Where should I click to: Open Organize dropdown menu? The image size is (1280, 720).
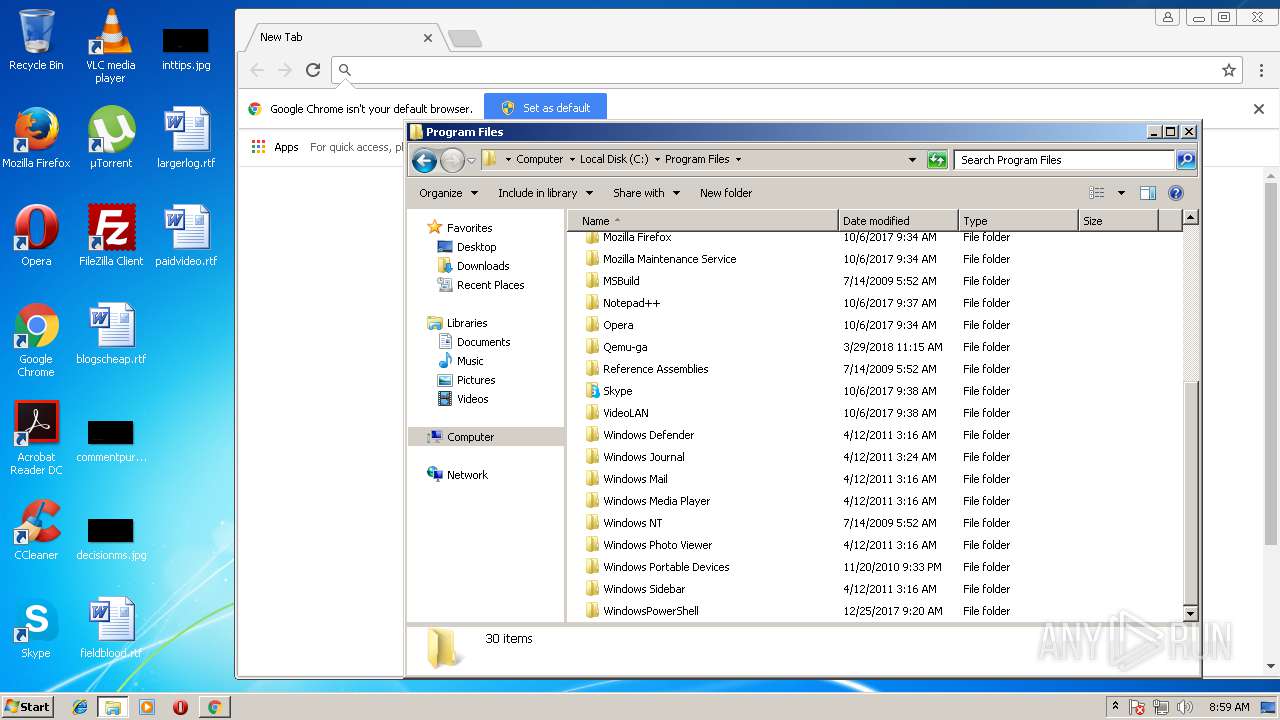448,193
